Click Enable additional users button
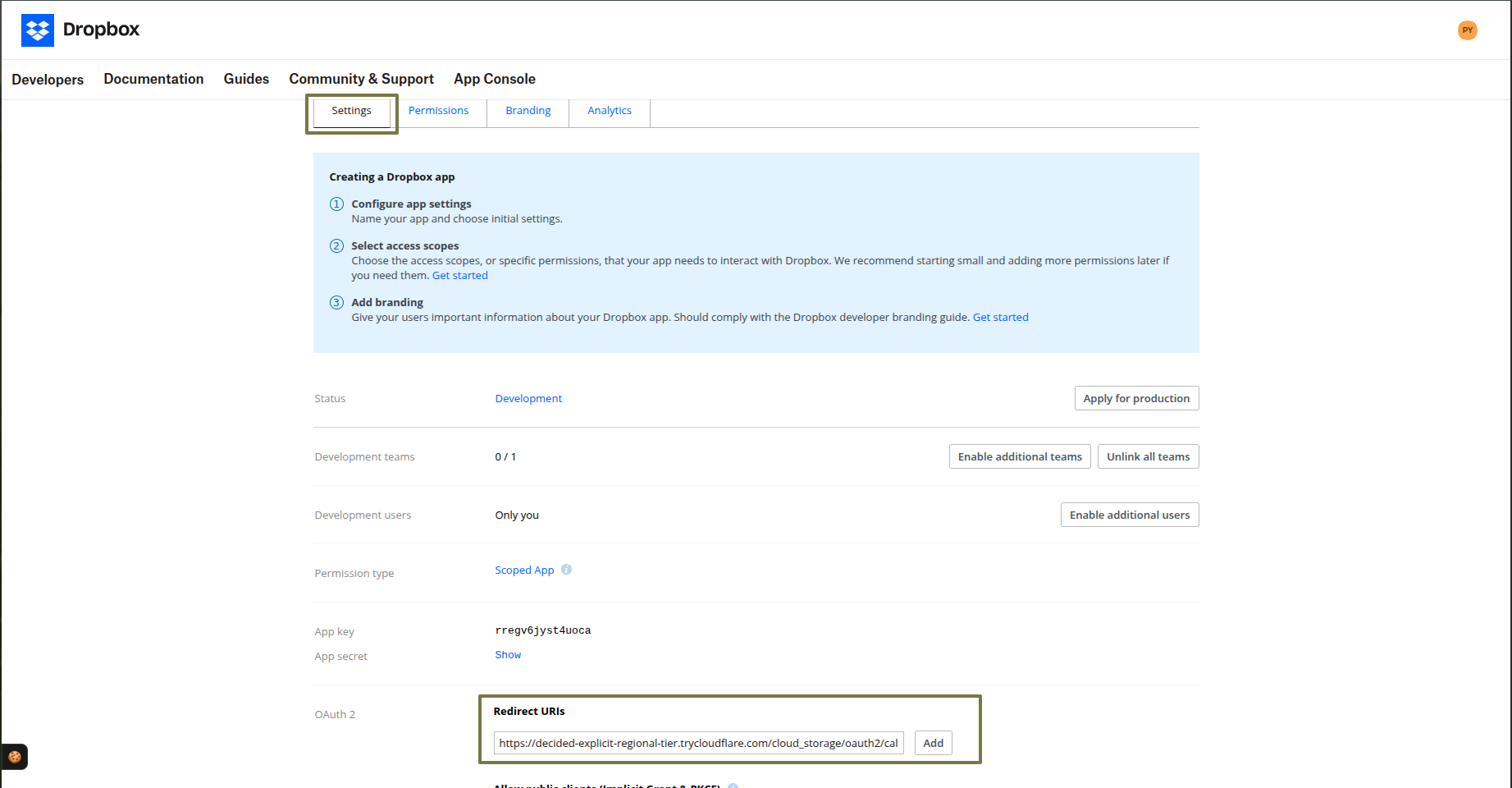The height and width of the screenshot is (788, 1512). tap(1130, 515)
